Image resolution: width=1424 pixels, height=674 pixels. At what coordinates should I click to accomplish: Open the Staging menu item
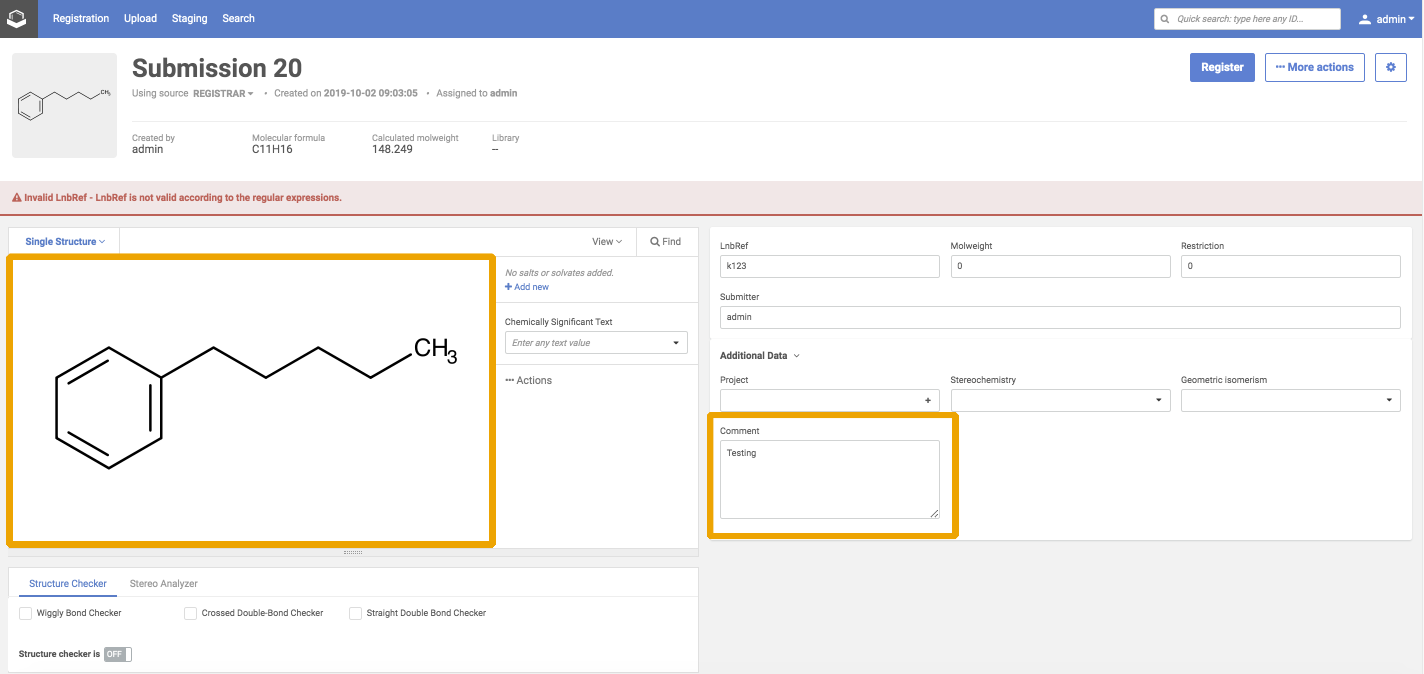(189, 18)
